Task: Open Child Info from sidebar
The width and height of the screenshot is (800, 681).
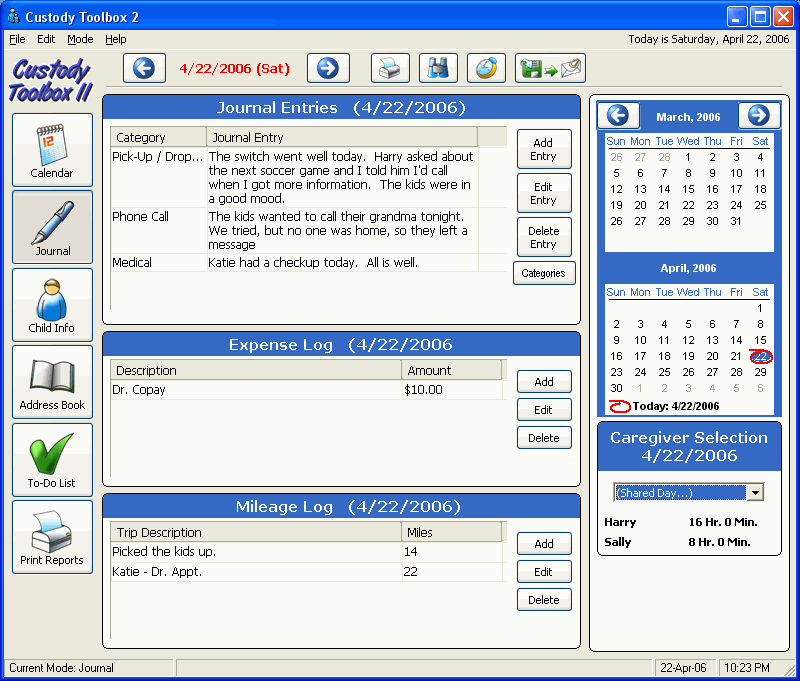Action: point(52,305)
